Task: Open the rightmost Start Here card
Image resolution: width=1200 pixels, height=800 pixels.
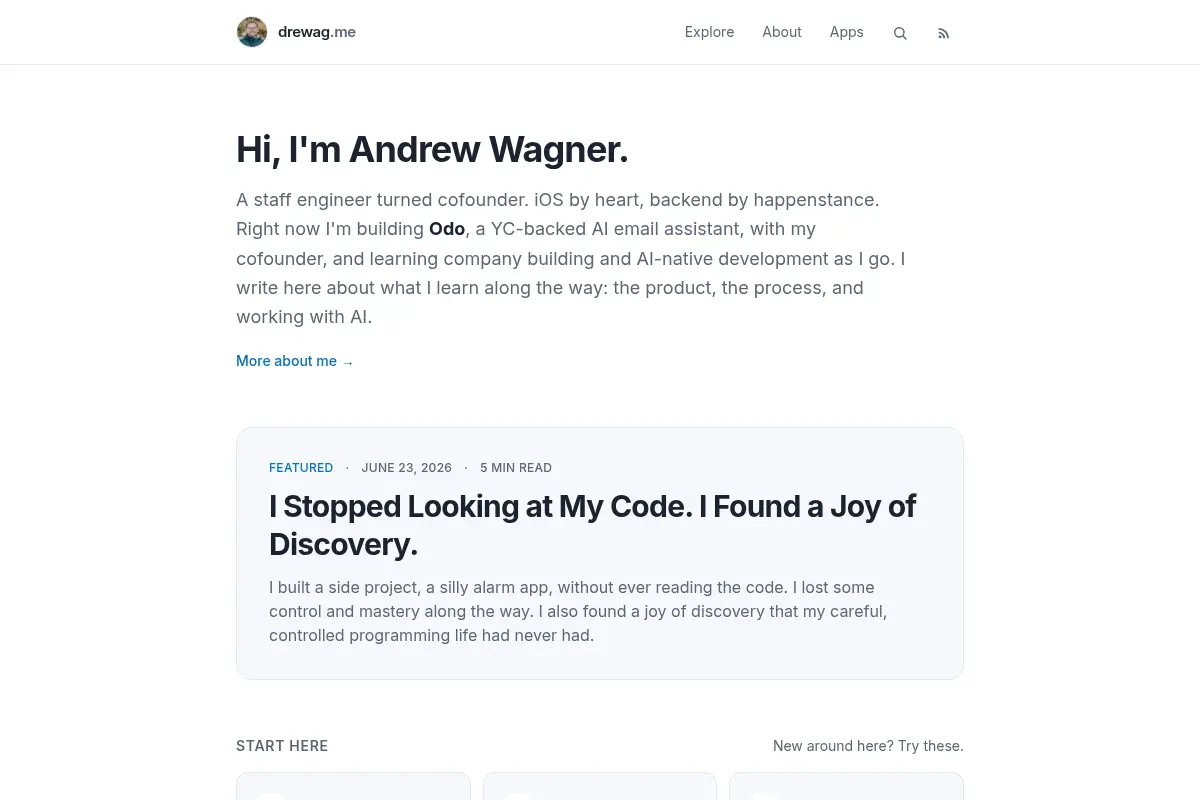Action: coord(846,786)
